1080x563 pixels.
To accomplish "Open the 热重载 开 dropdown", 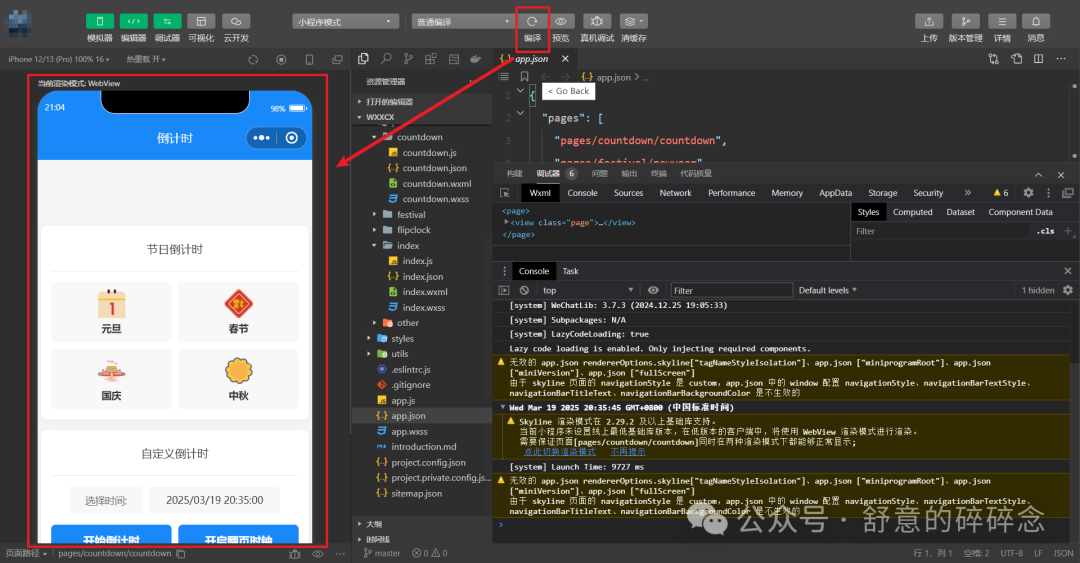I will (x=146, y=59).
